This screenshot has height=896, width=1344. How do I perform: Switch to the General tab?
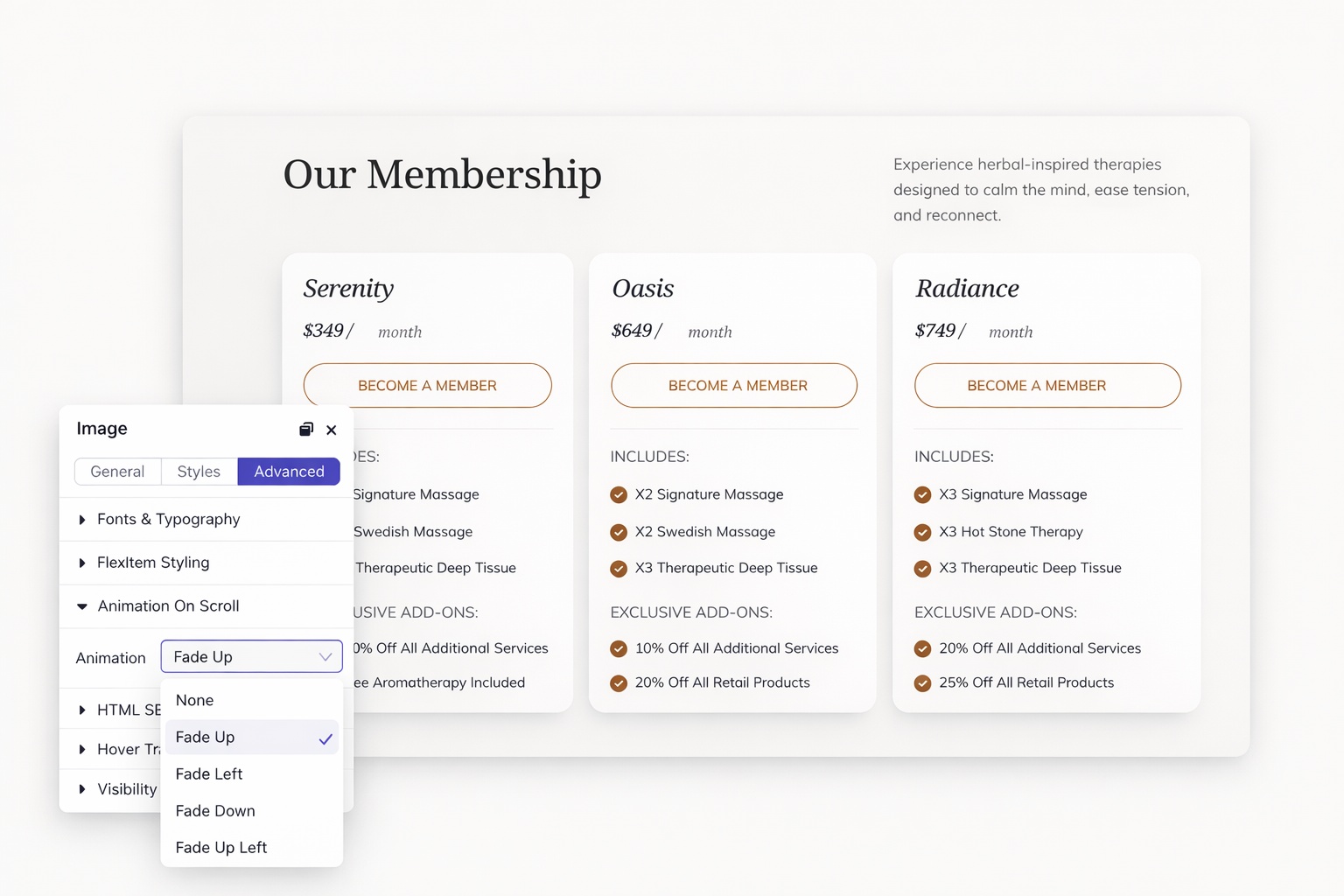click(x=117, y=472)
